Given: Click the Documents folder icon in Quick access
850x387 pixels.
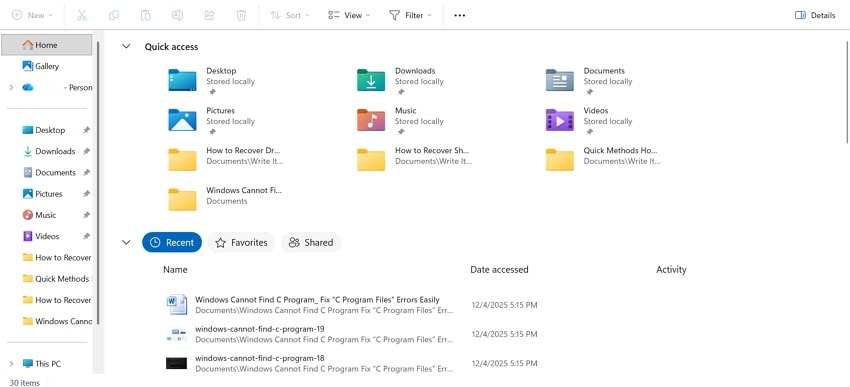Looking at the screenshot, I should tap(559, 80).
